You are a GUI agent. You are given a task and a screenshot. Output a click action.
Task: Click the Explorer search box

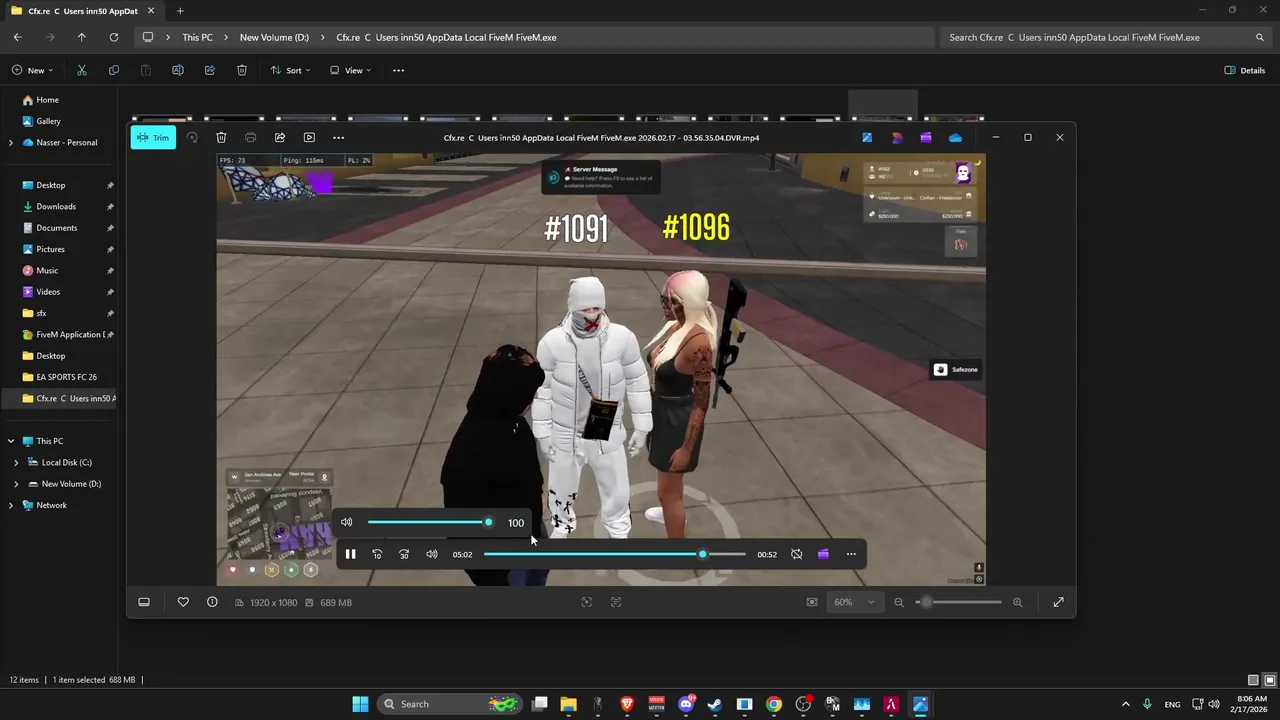pyautogui.click(x=1105, y=37)
